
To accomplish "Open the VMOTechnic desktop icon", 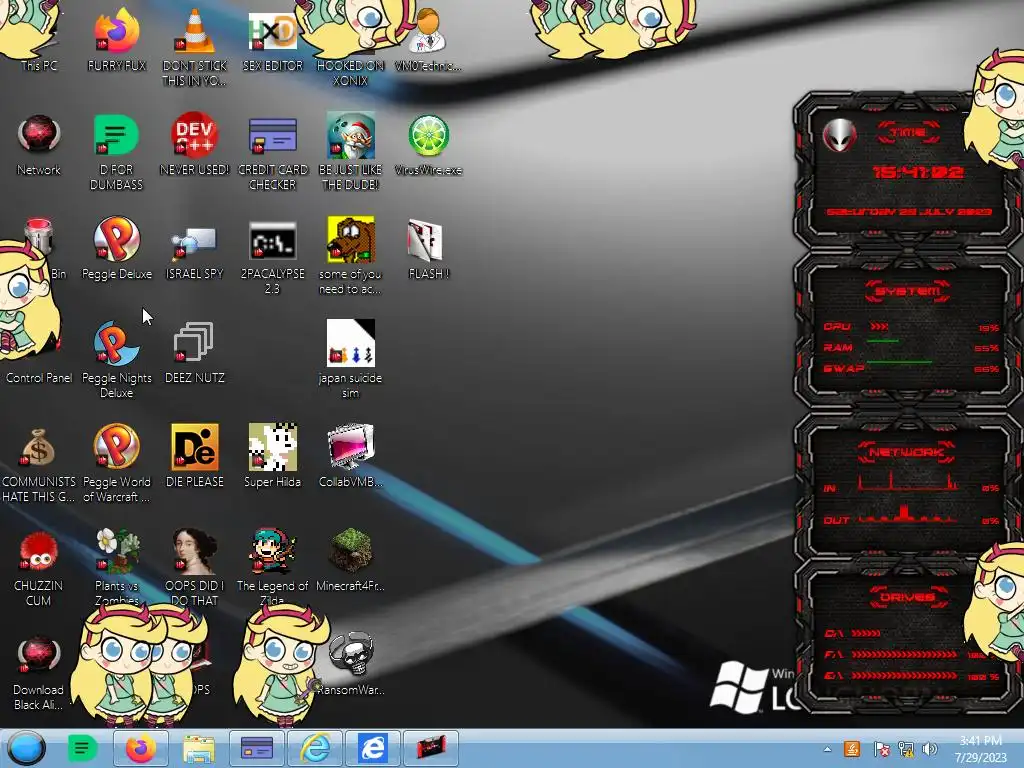I will coord(428,39).
